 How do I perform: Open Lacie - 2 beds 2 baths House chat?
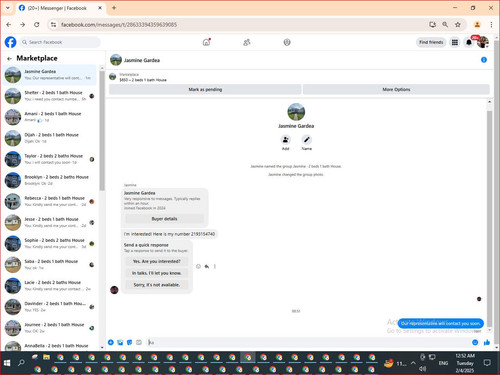(50, 286)
